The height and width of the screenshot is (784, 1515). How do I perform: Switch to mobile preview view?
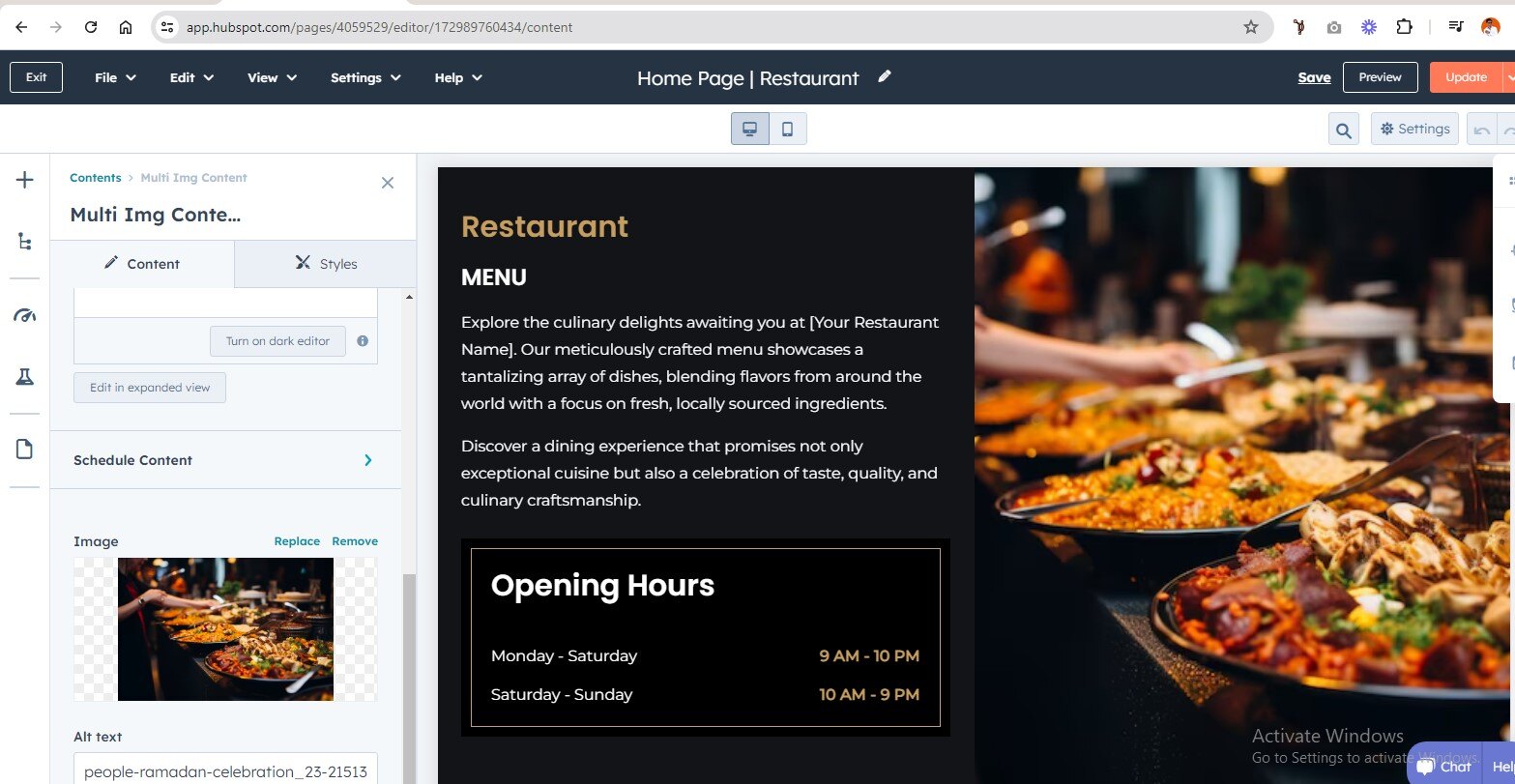coord(787,130)
